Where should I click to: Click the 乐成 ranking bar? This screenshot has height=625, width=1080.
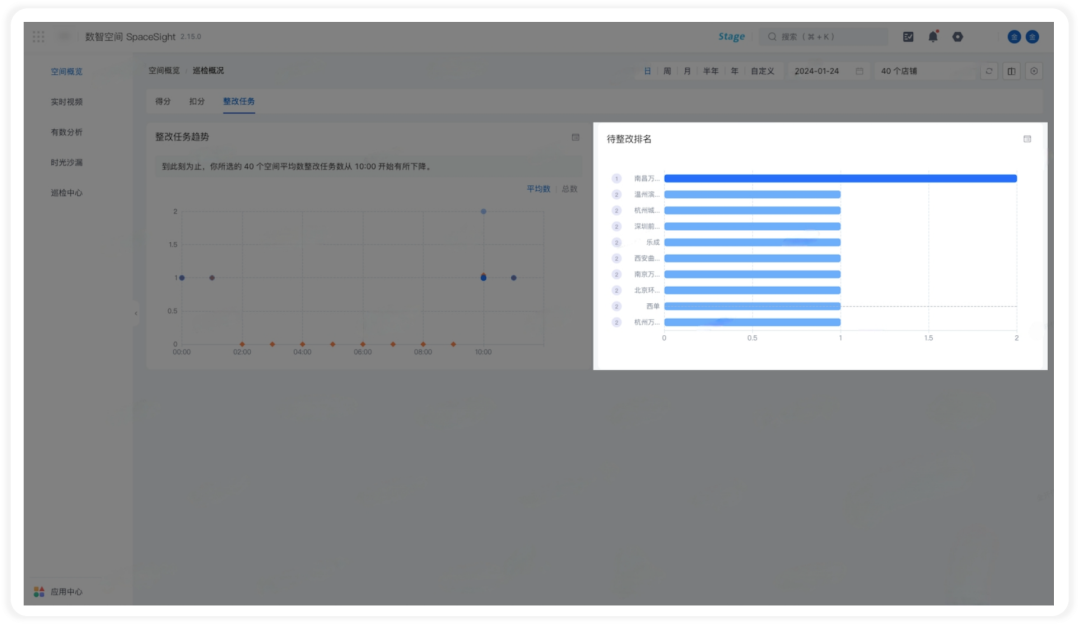pos(752,243)
